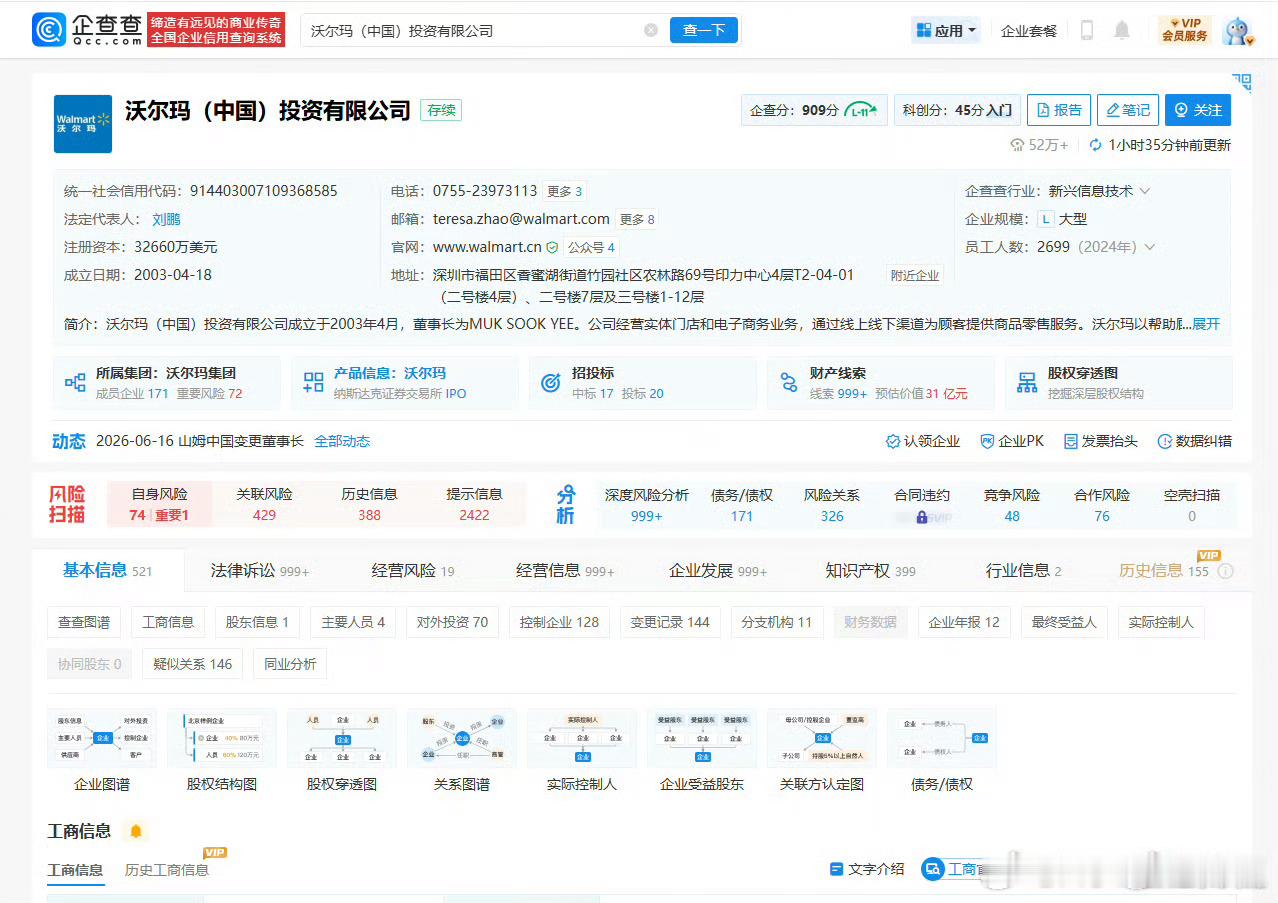Expand the company intro with 展开

pyautogui.click(x=1206, y=324)
